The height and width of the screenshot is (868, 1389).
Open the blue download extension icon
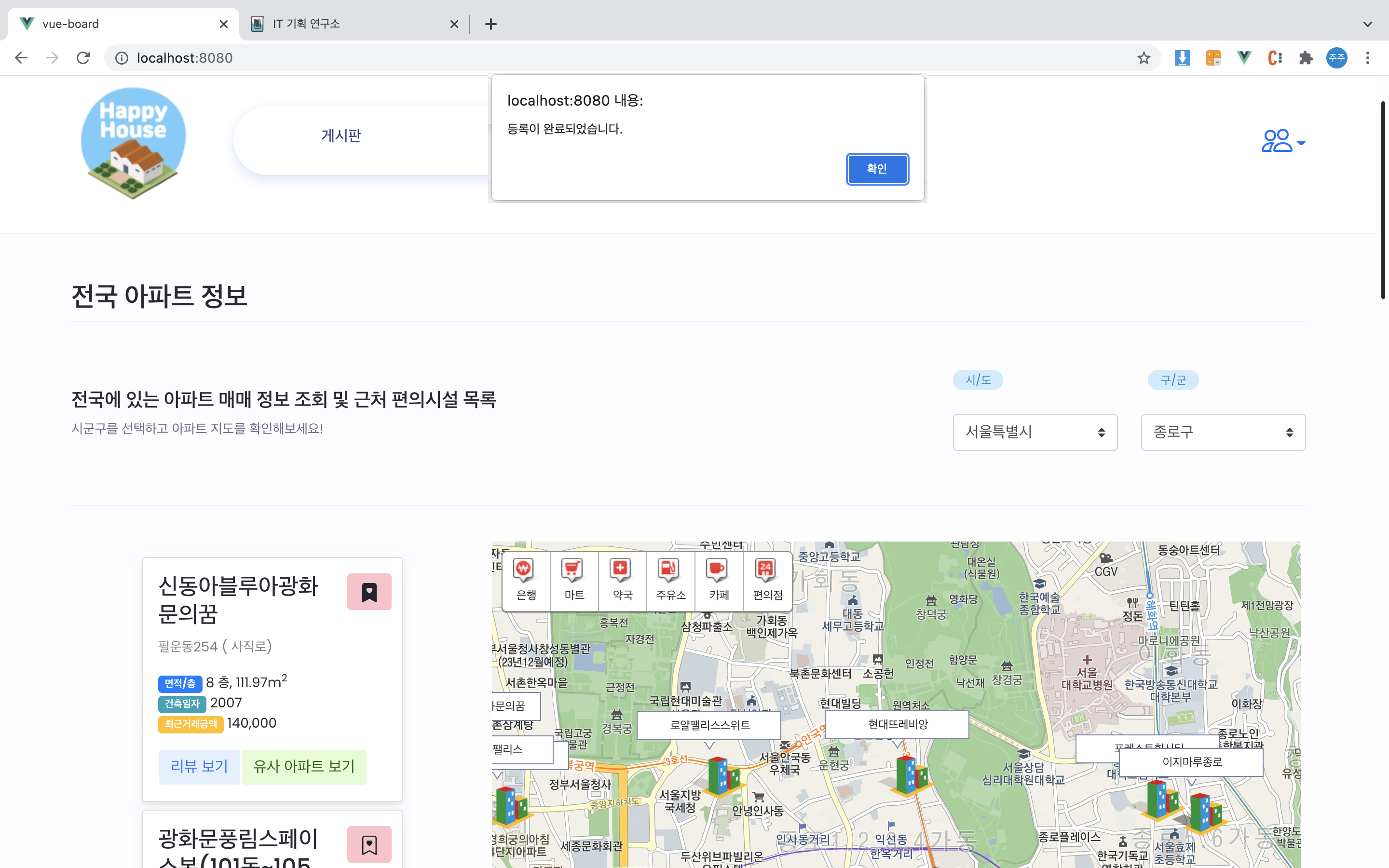(x=1183, y=58)
